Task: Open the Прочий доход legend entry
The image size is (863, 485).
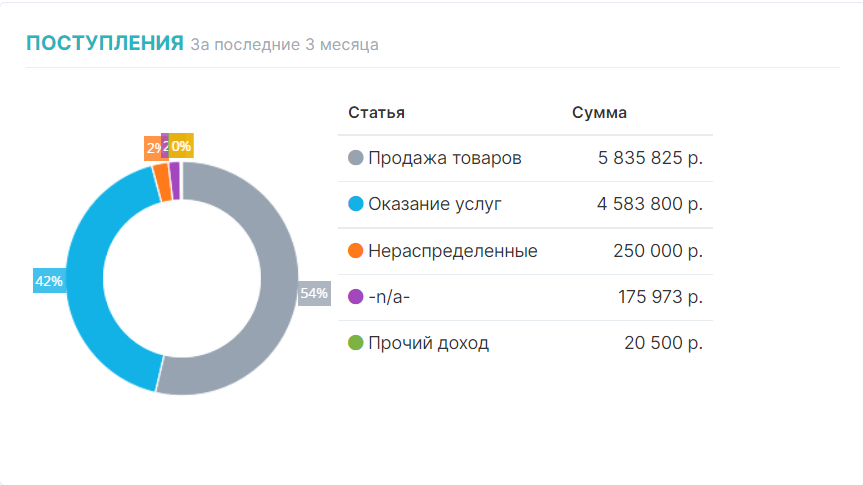Action: tap(428, 343)
